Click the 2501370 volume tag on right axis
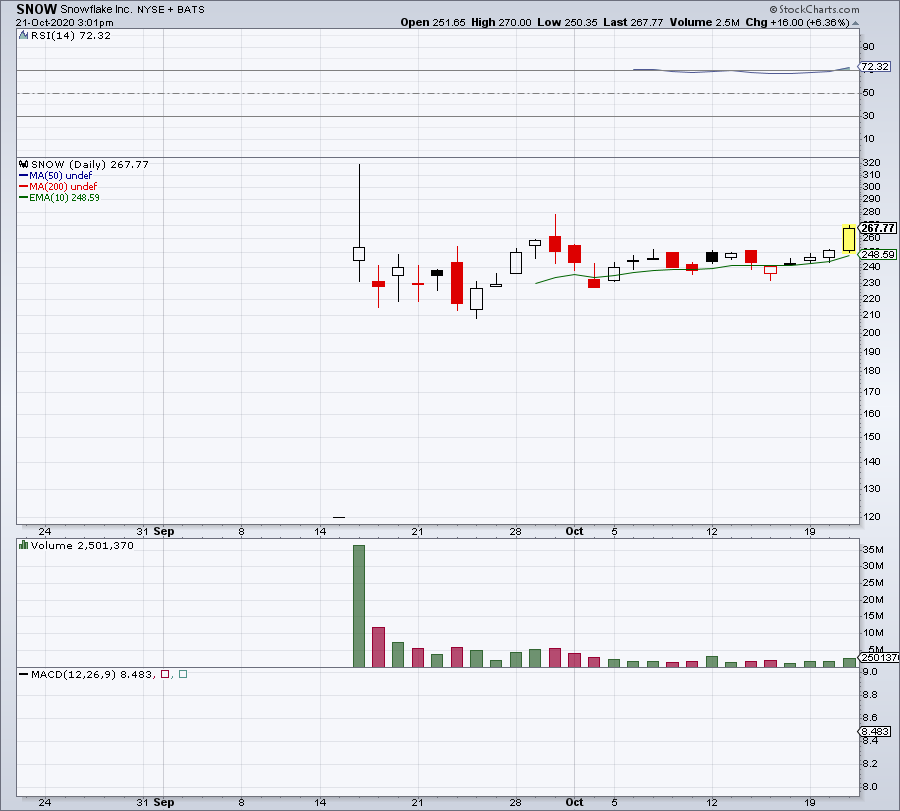This screenshot has height=811, width=900. [x=879, y=657]
